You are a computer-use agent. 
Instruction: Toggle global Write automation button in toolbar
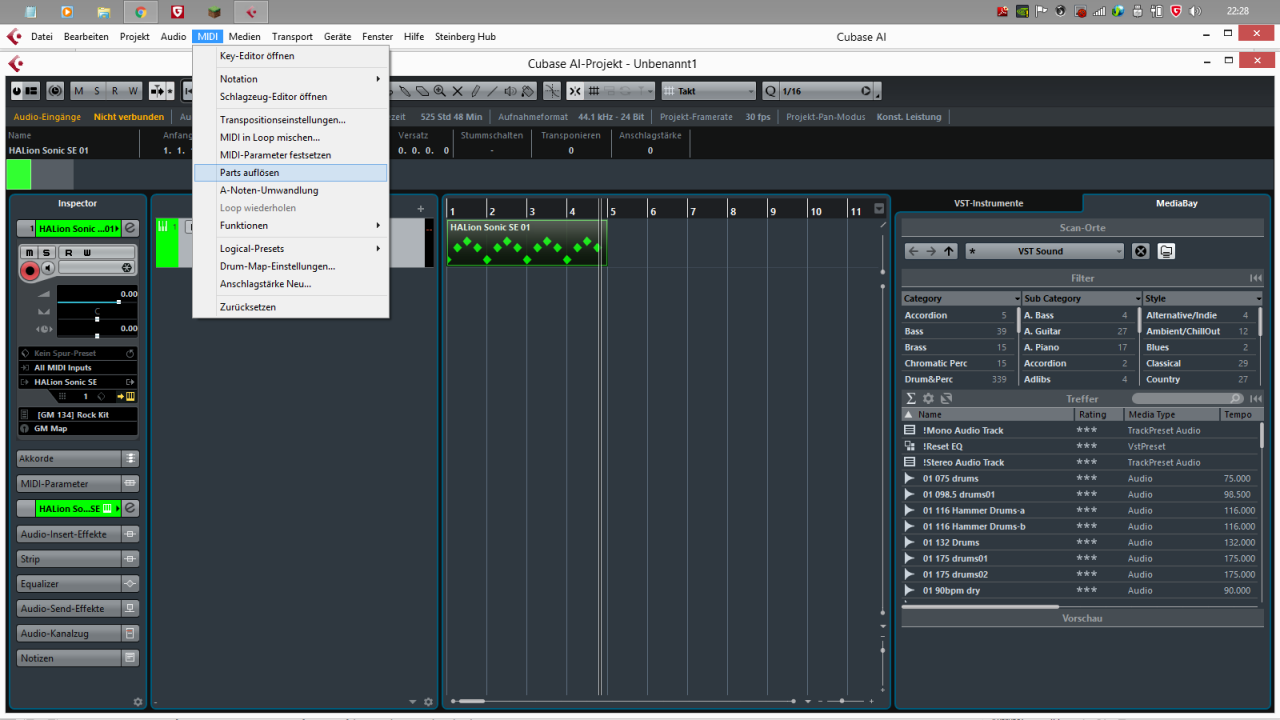point(133,91)
